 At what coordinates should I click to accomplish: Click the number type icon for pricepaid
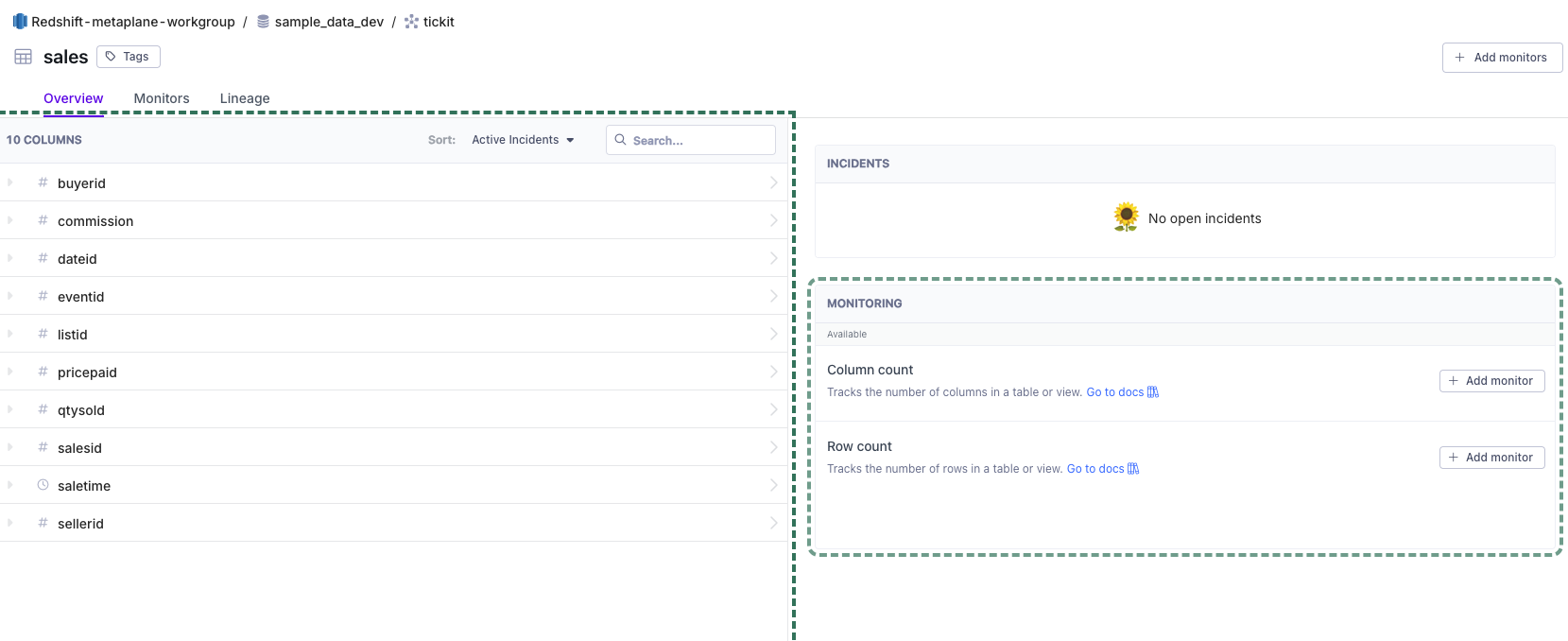[x=43, y=372]
